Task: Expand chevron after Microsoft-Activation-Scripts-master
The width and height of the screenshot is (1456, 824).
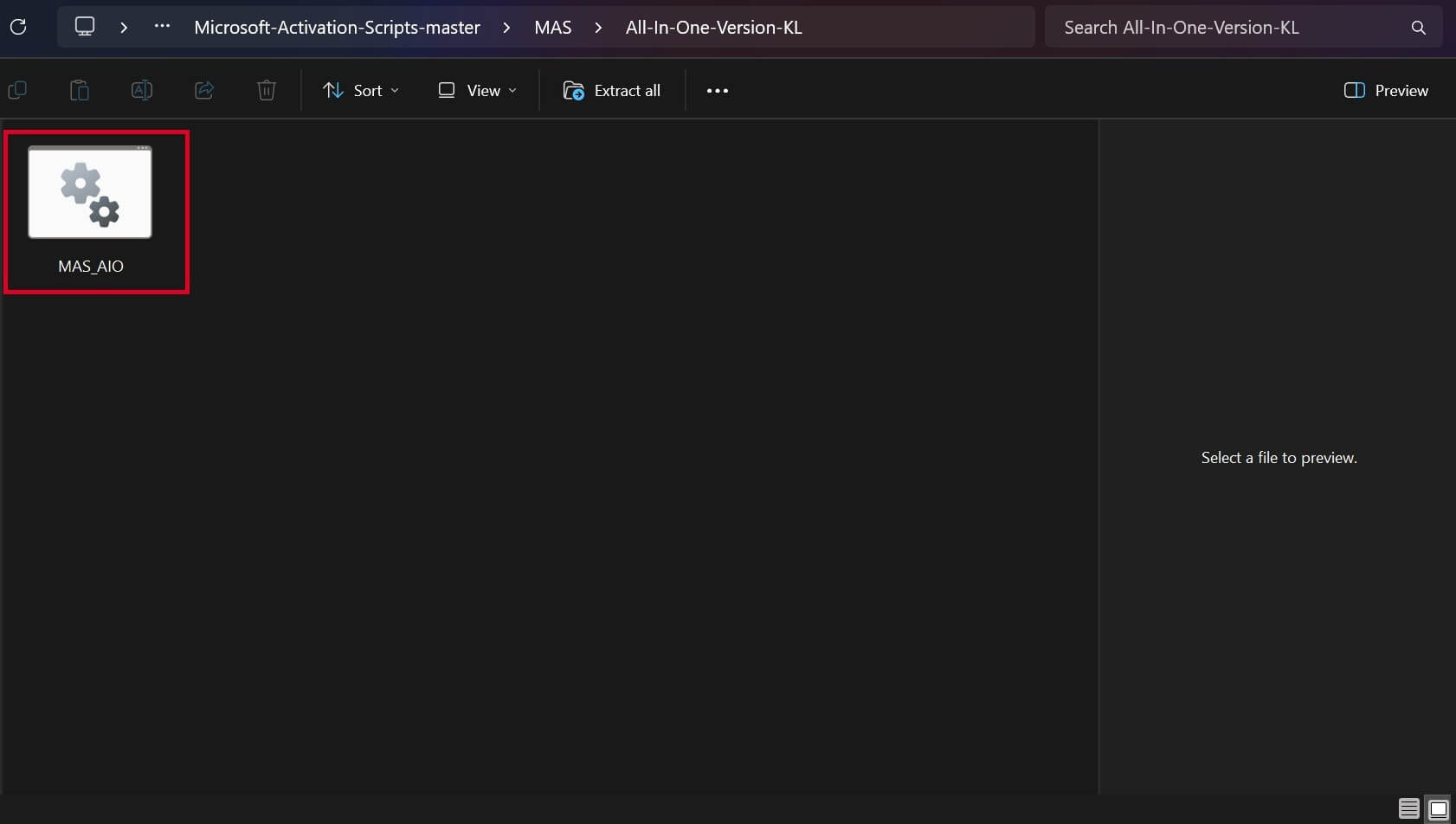Action: pyautogui.click(x=506, y=27)
